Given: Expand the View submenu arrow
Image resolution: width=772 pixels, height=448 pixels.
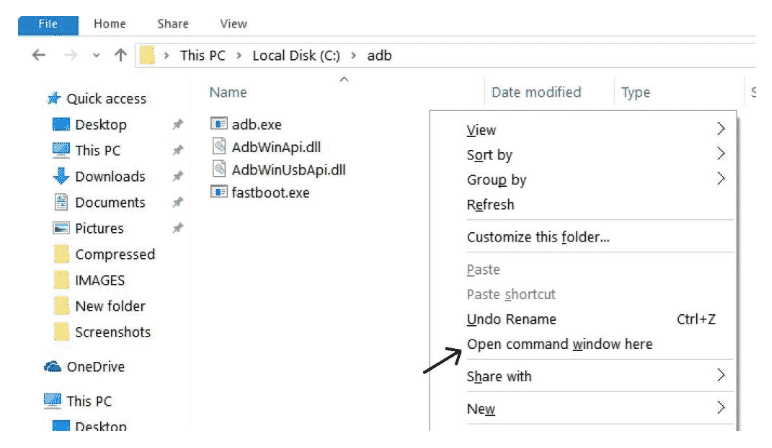Looking at the screenshot, I should [x=720, y=130].
